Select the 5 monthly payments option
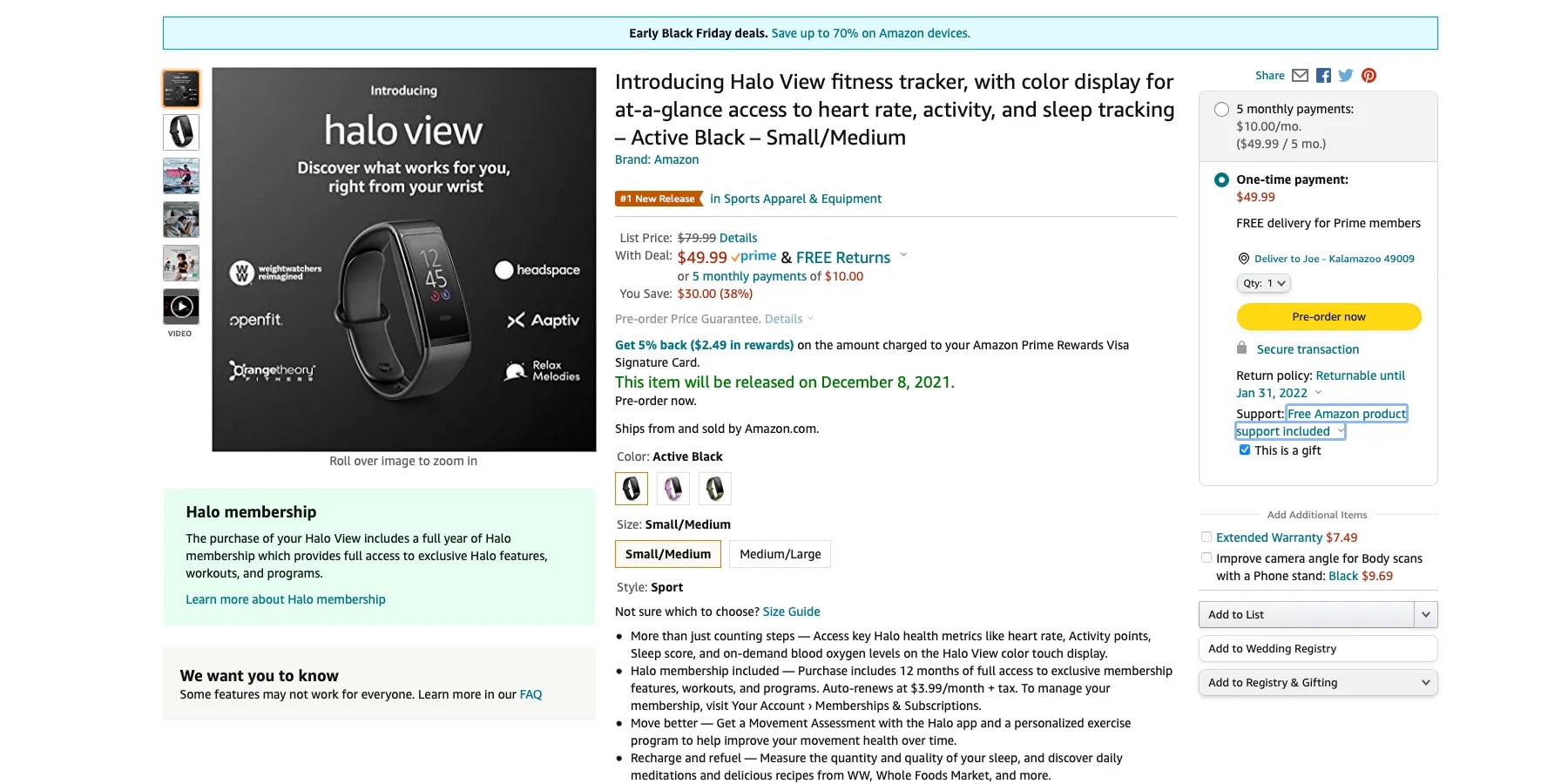Viewport: 1568px width, 784px height. [x=1221, y=109]
